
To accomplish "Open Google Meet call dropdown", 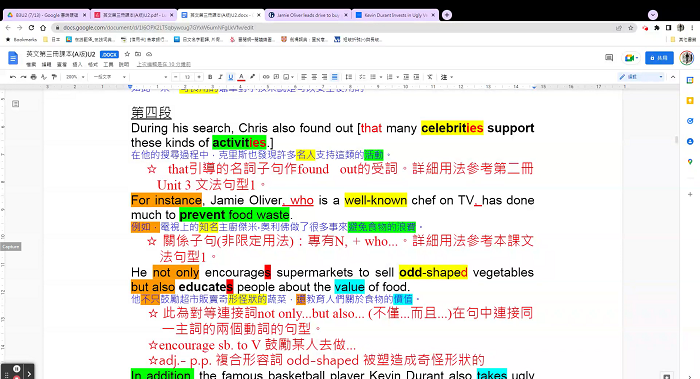I will click(x=631, y=58).
